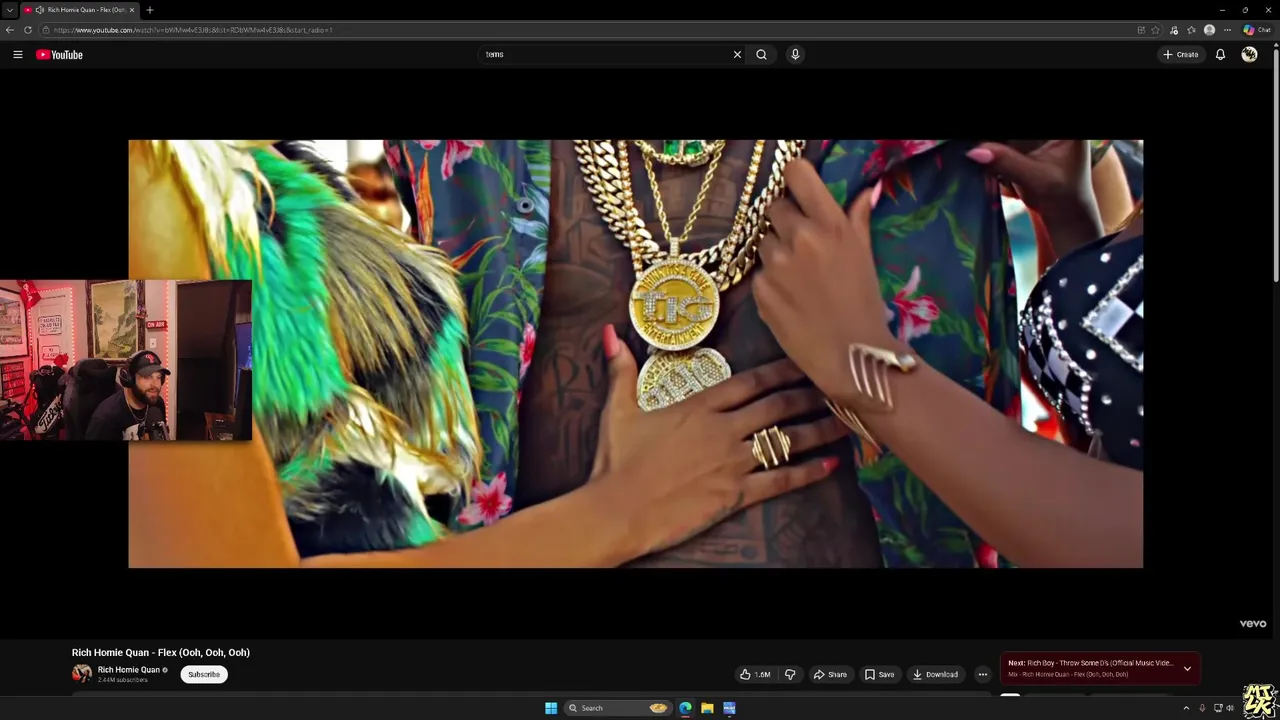Open the browser profile icon
This screenshot has width=1280, height=720.
[1209, 30]
